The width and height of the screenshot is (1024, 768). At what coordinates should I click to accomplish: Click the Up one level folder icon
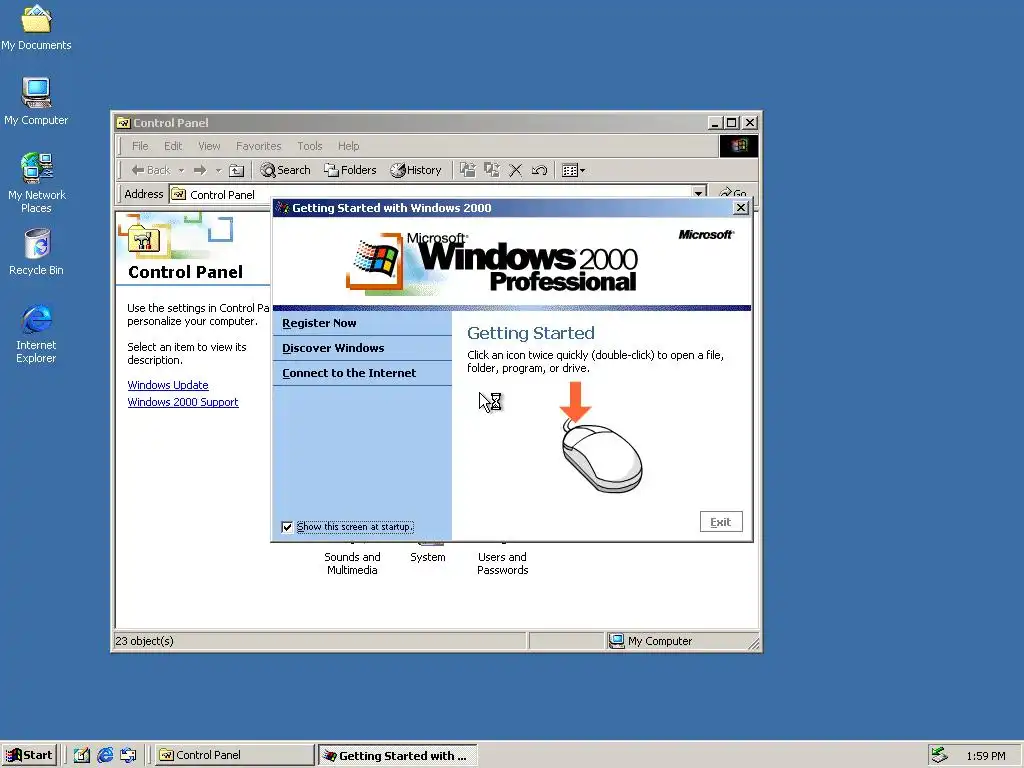[x=236, y=170]
